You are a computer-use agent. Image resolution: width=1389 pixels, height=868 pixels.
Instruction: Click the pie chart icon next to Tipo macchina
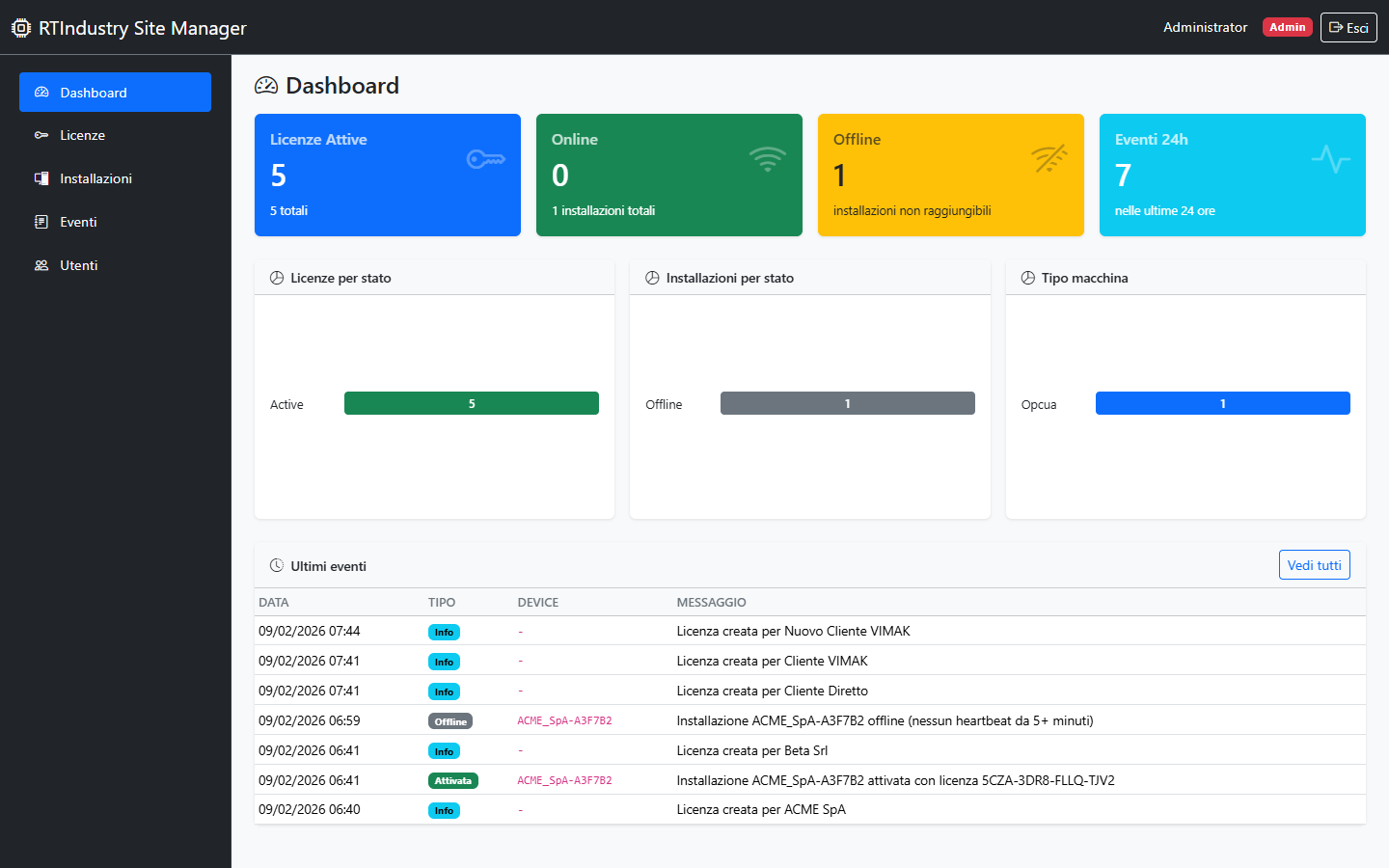click(1028, 278)
